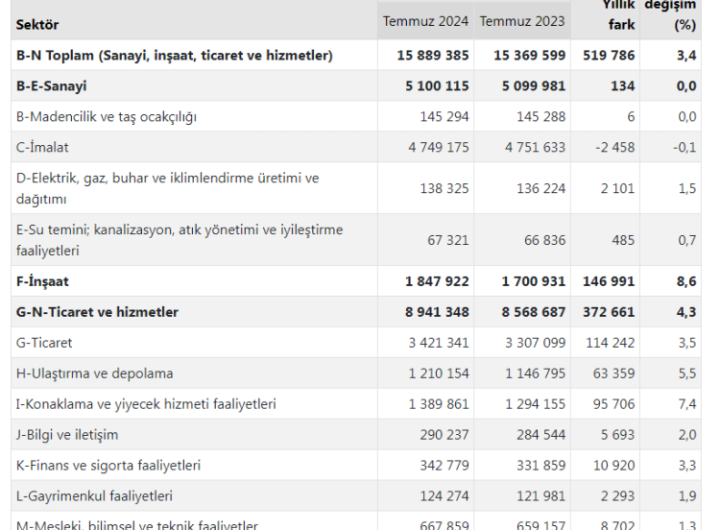Select the -2 458 yearly difference cell
The width and height of the screenshot is (720, 530).
pos(612,148)
